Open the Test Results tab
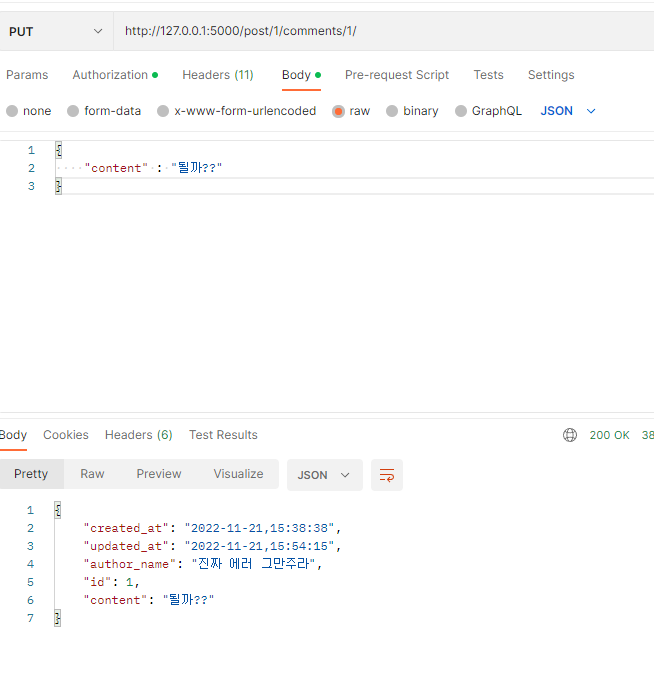Viewport: 654px width, 694px height. pyautogui.click(x=223, y=435)
